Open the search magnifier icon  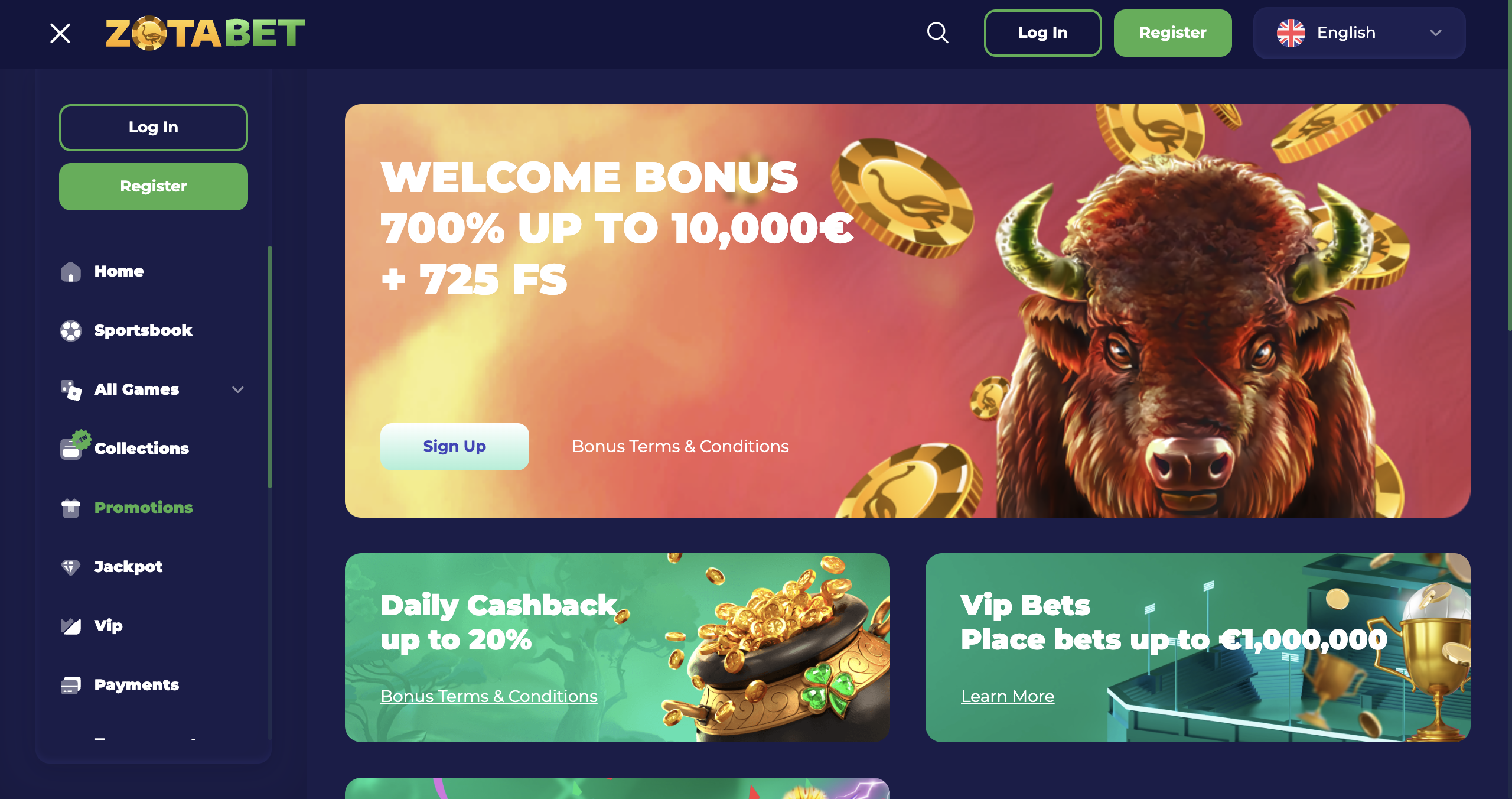(x=937, y=33)
